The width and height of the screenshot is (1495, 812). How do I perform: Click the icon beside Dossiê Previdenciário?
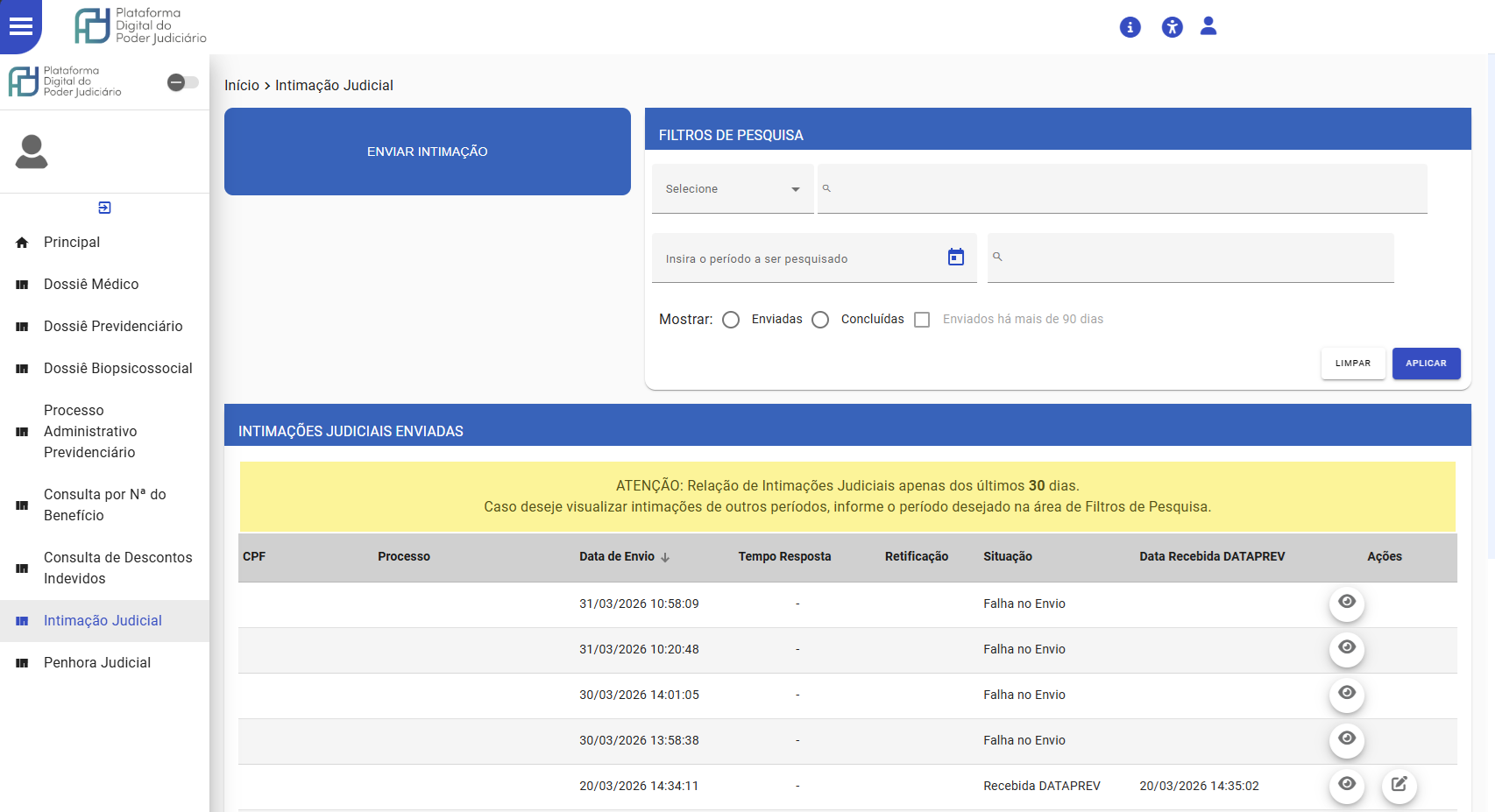pyautogui.click(x=22, y=327)
